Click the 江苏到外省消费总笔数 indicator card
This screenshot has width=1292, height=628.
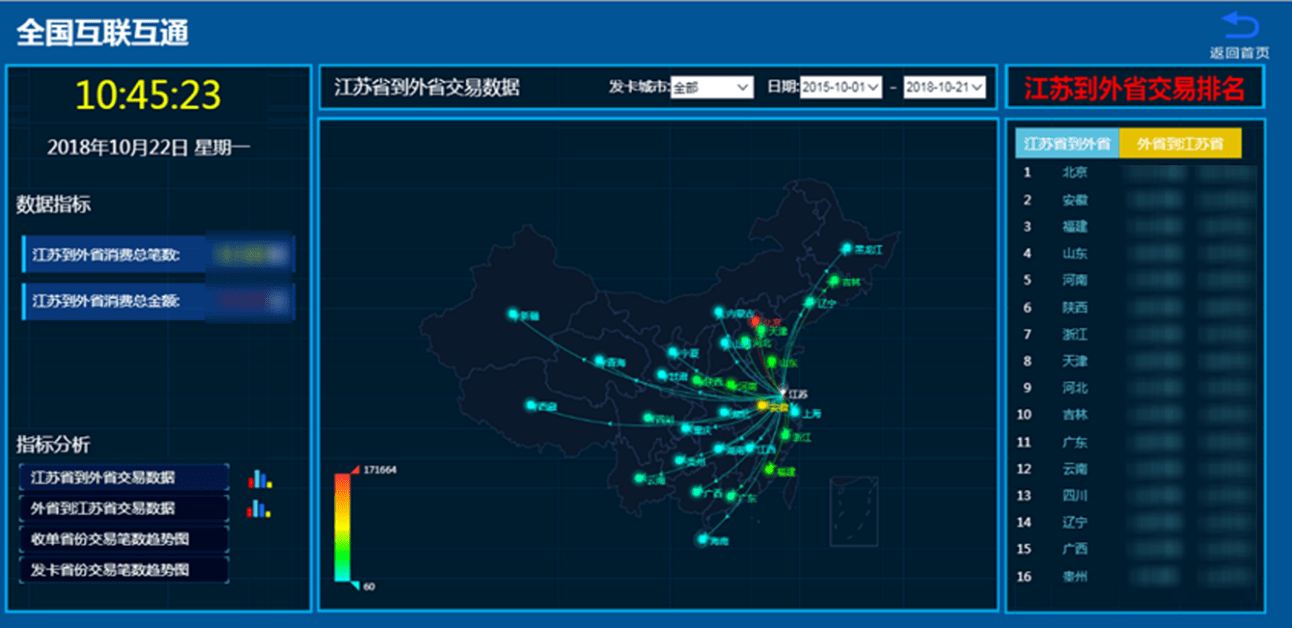click(157, 255)
